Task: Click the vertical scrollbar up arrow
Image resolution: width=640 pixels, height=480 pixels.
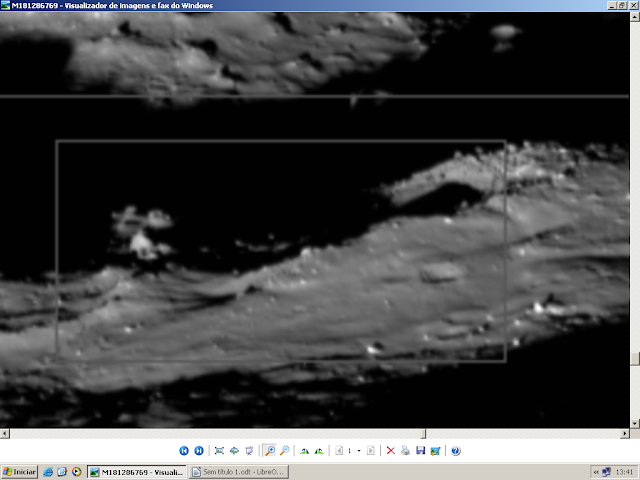Action: coord(635,17)
